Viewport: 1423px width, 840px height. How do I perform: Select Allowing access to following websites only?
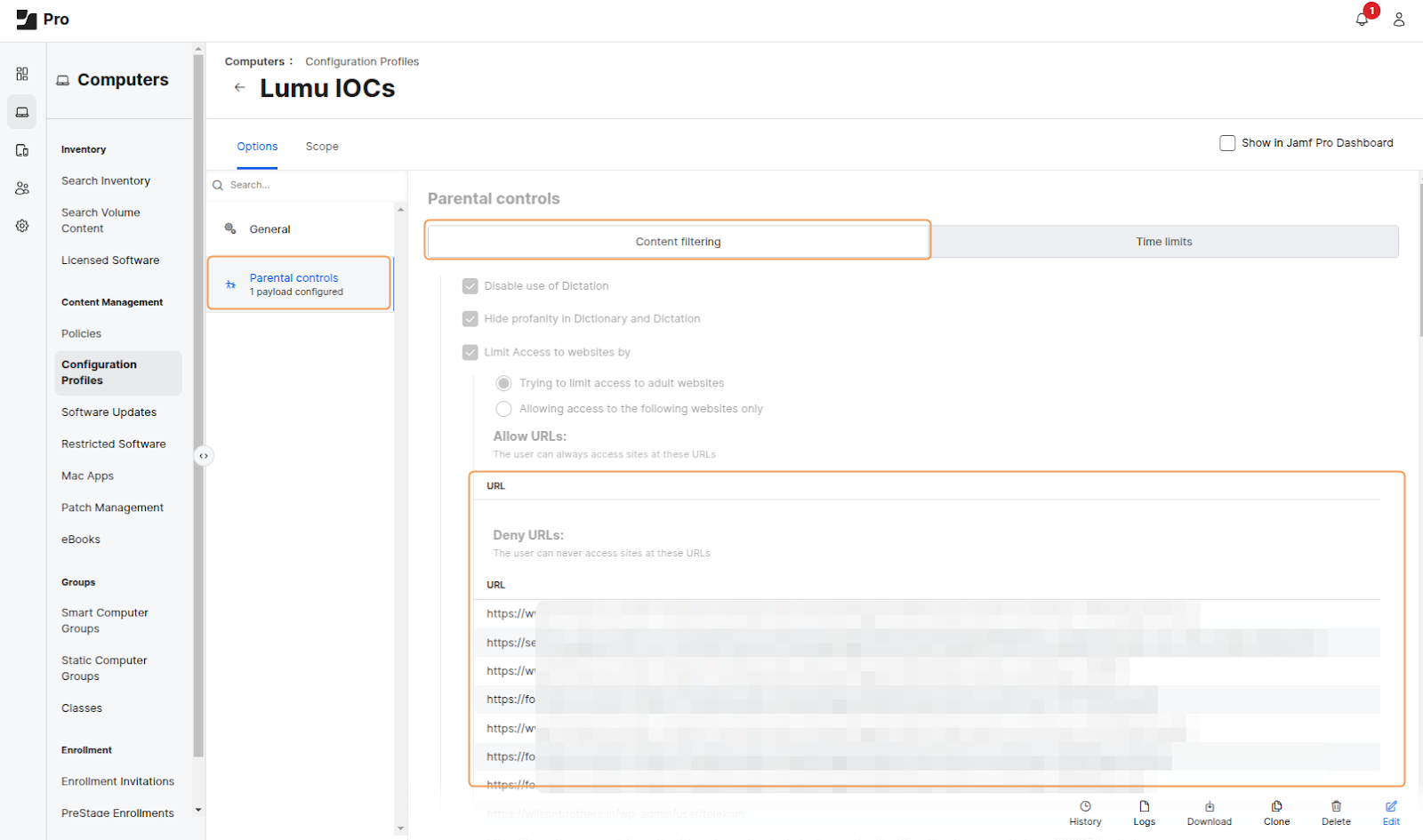click(504, 409)
